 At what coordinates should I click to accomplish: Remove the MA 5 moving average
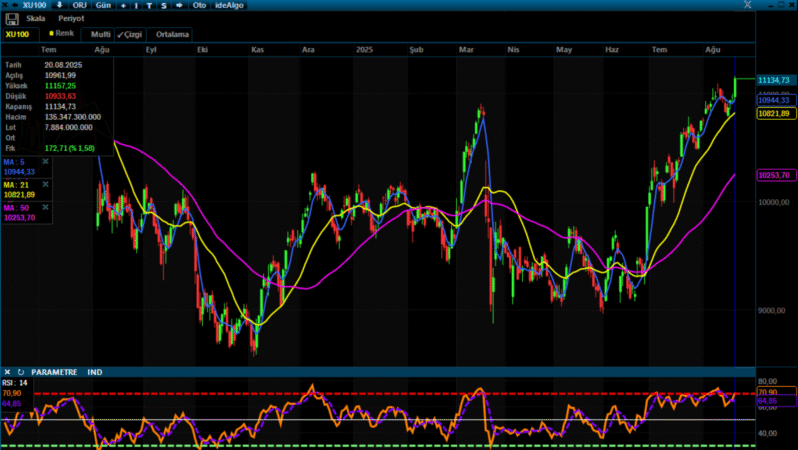click(x=45, y=160)
